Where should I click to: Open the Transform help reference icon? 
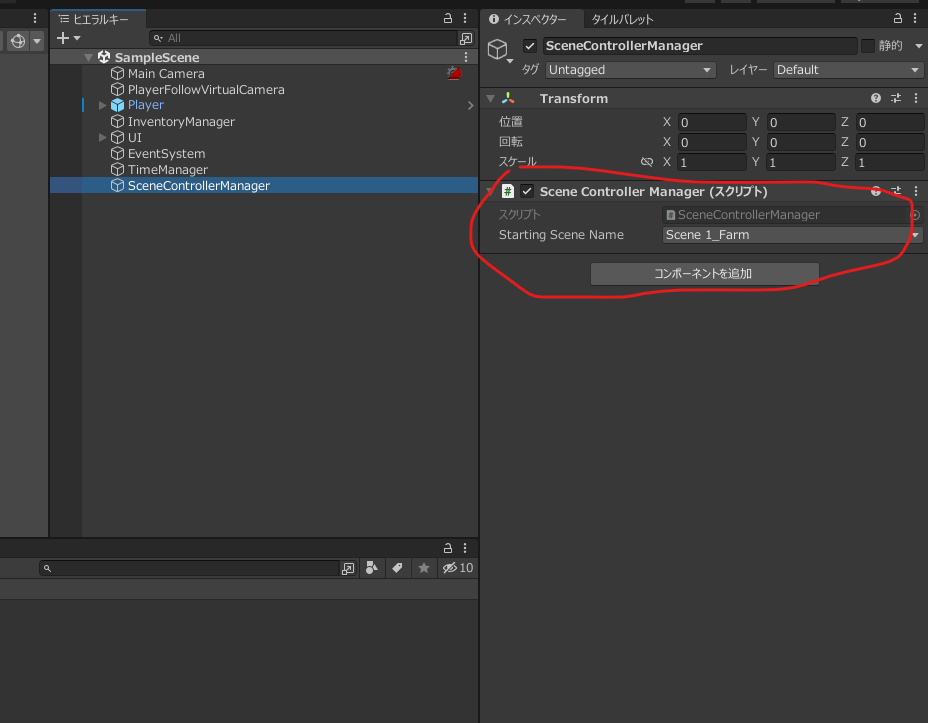[876, 98]
